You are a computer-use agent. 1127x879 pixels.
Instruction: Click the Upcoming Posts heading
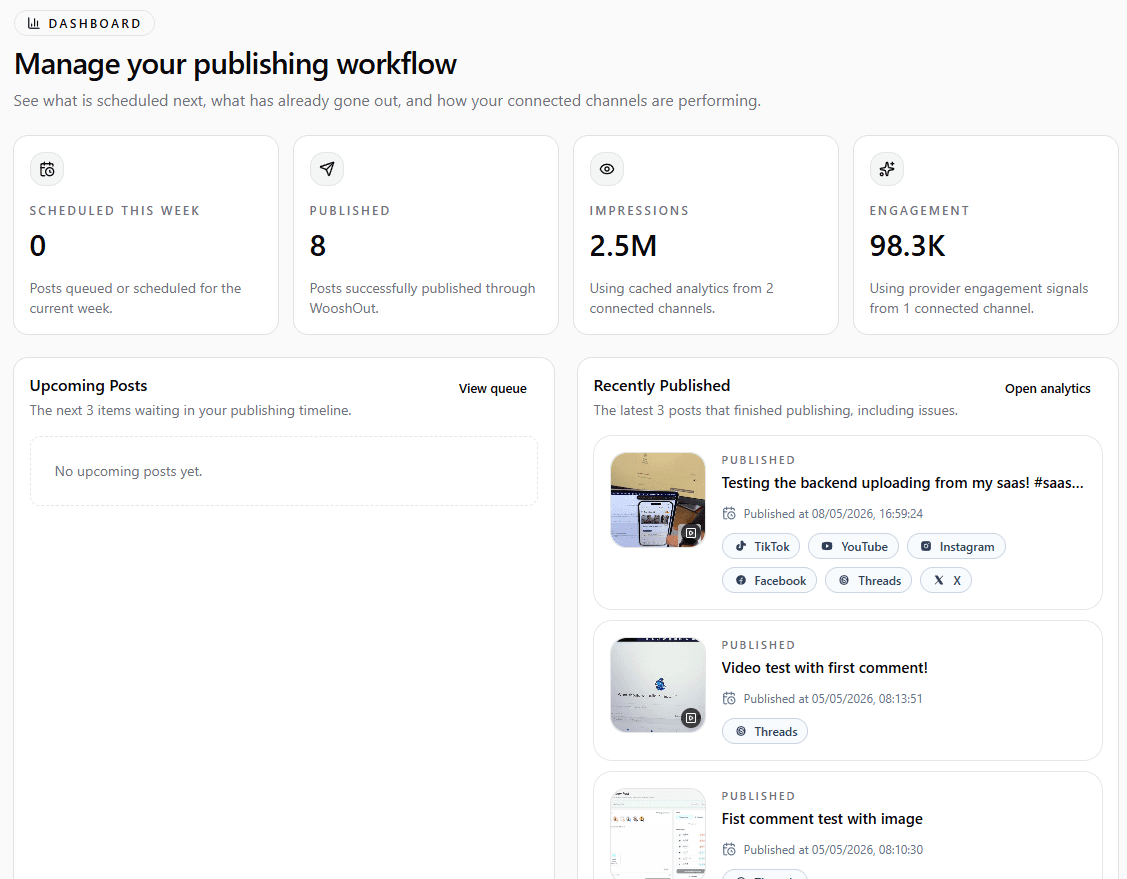tap(88, 385)
